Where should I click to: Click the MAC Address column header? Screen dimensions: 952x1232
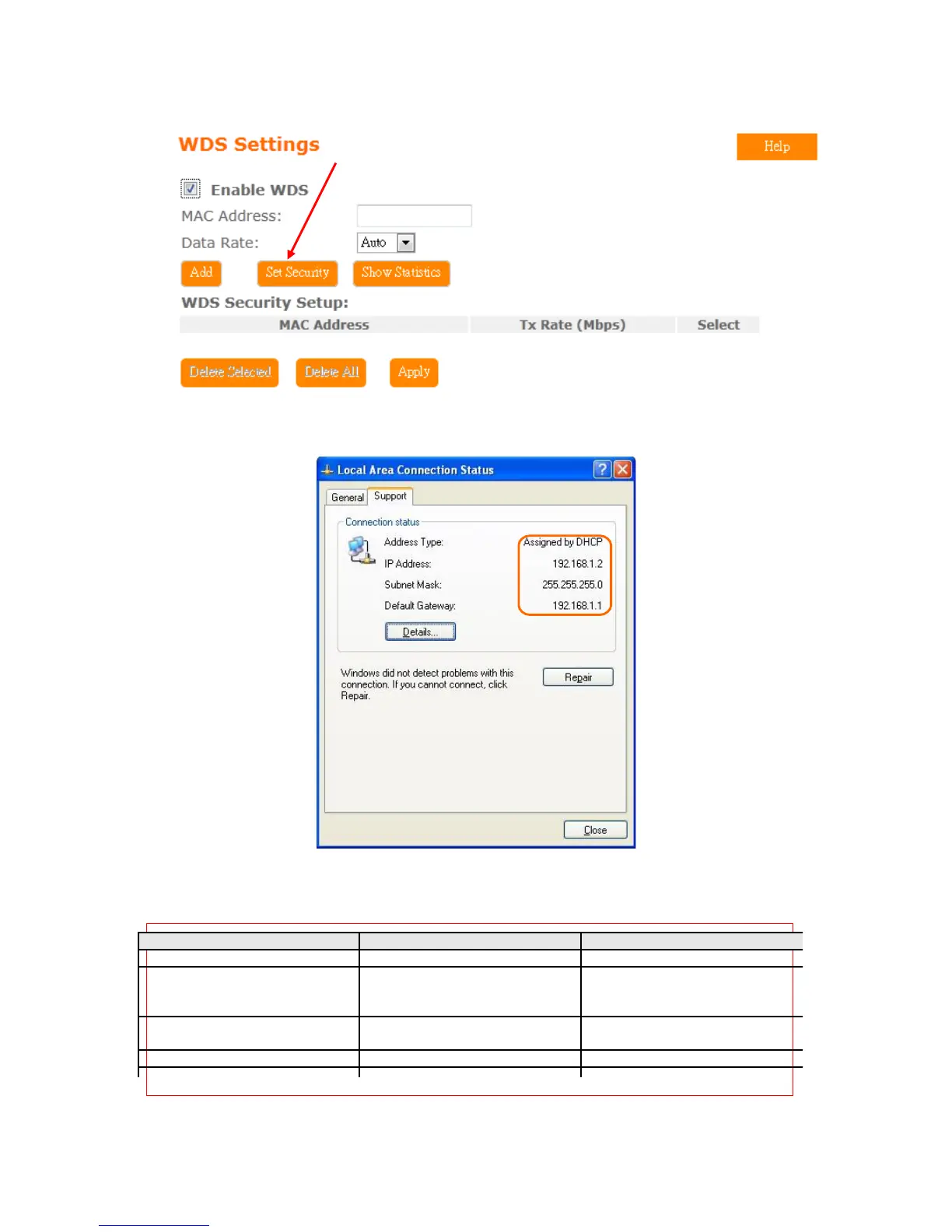point(324,324)
